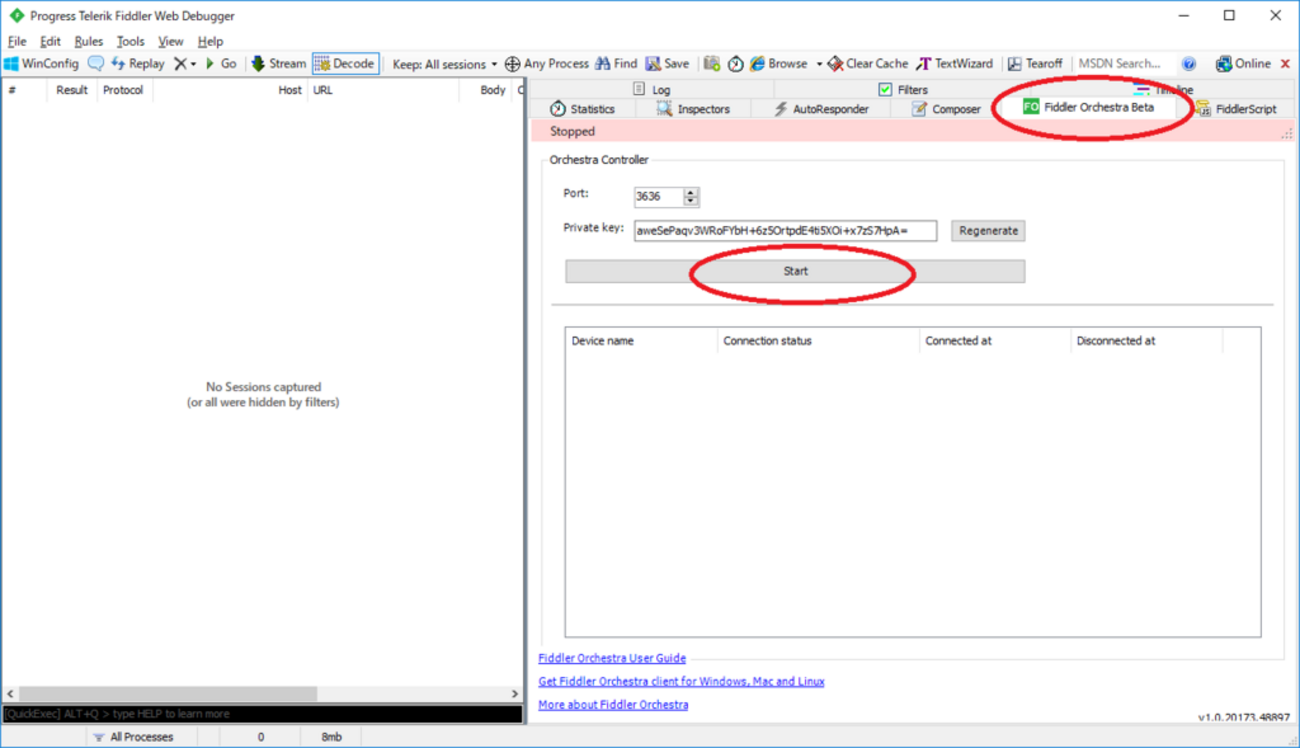Image resolution: width=1300 pixels, height=748 pixels.
Task: Save sessions using the Save icon
Action: click(x=667, y=63)
